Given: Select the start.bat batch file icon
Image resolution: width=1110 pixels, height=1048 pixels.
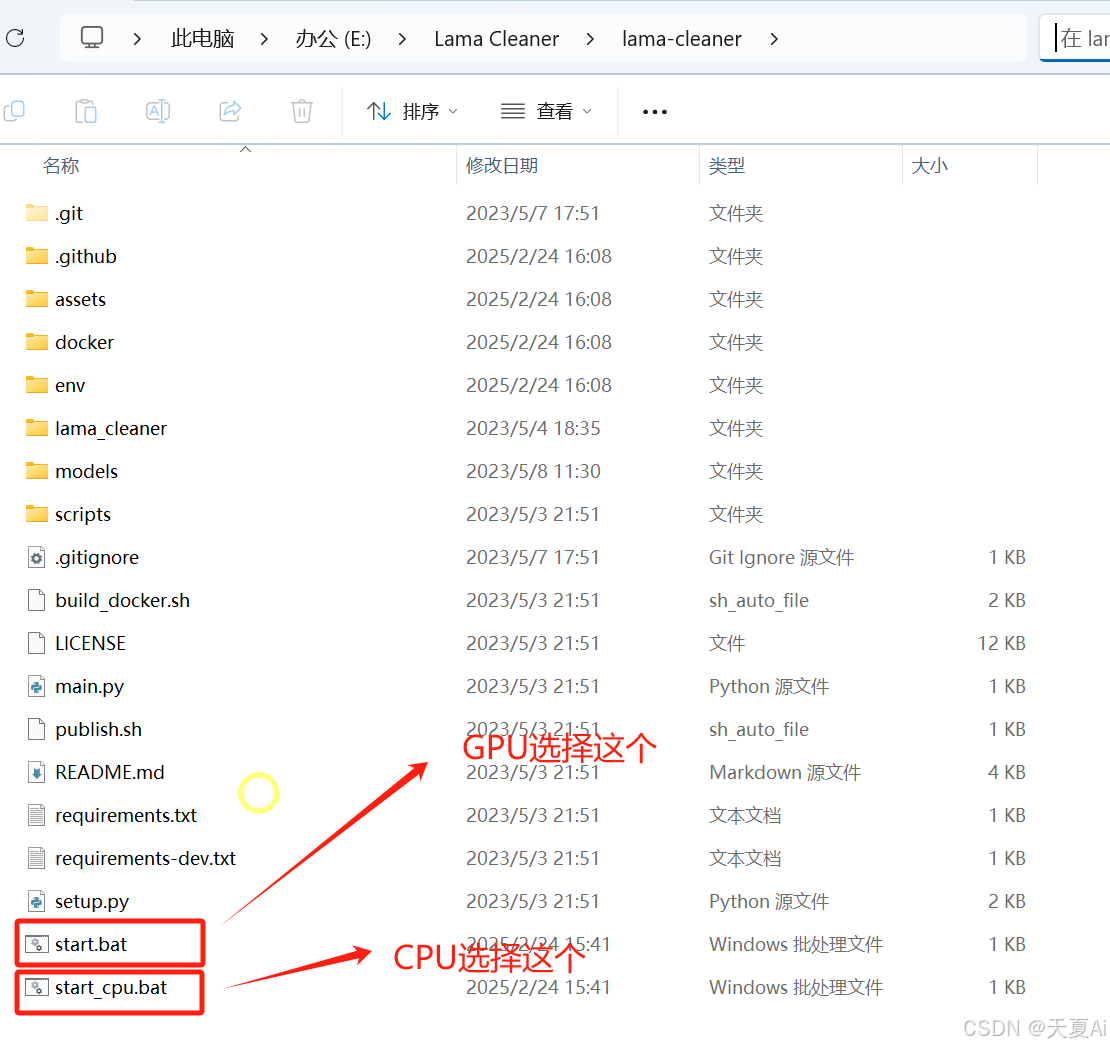Looking at the screenshot, I should 37,944.
